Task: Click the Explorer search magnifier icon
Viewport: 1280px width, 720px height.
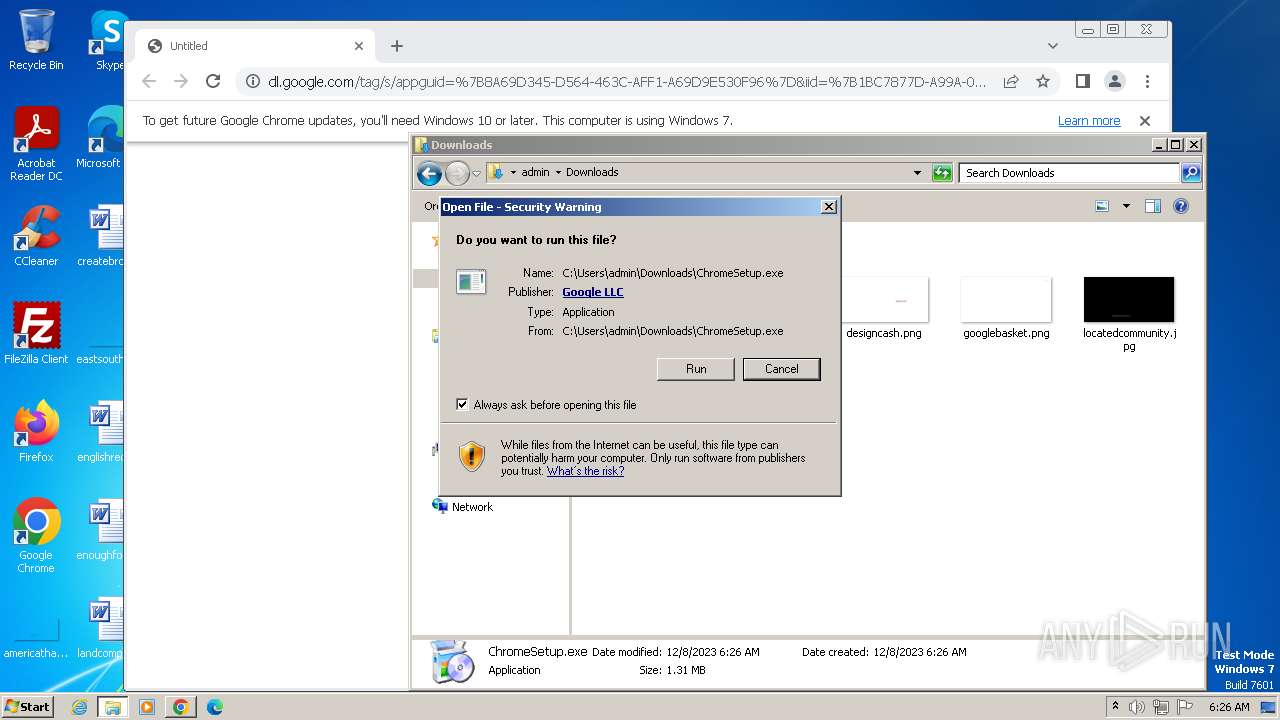Action: click(x=1191, y=173)
